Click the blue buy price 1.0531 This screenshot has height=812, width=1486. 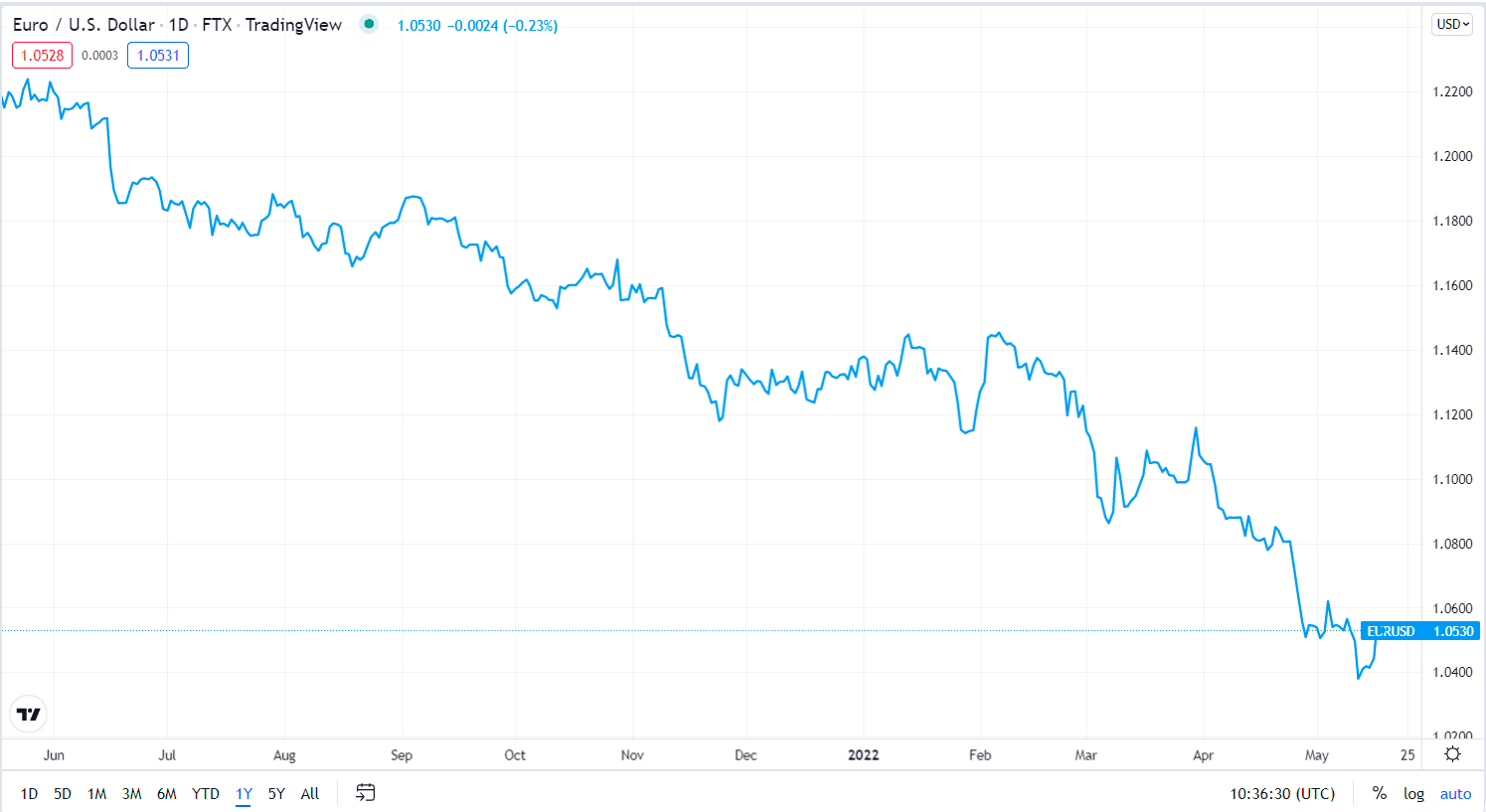point(158,56)
